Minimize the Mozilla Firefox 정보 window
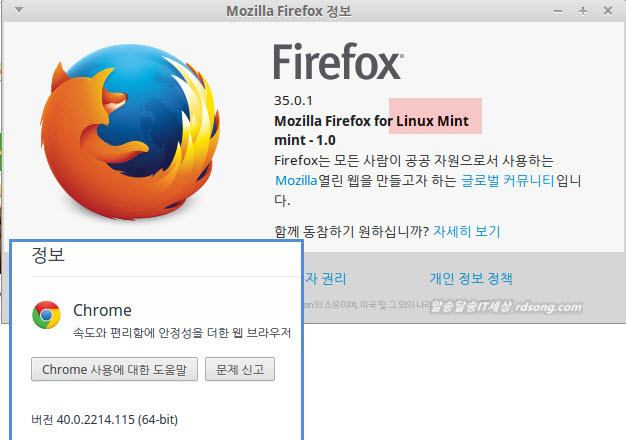This screenshot has width=626, height=440. point(560,11)
